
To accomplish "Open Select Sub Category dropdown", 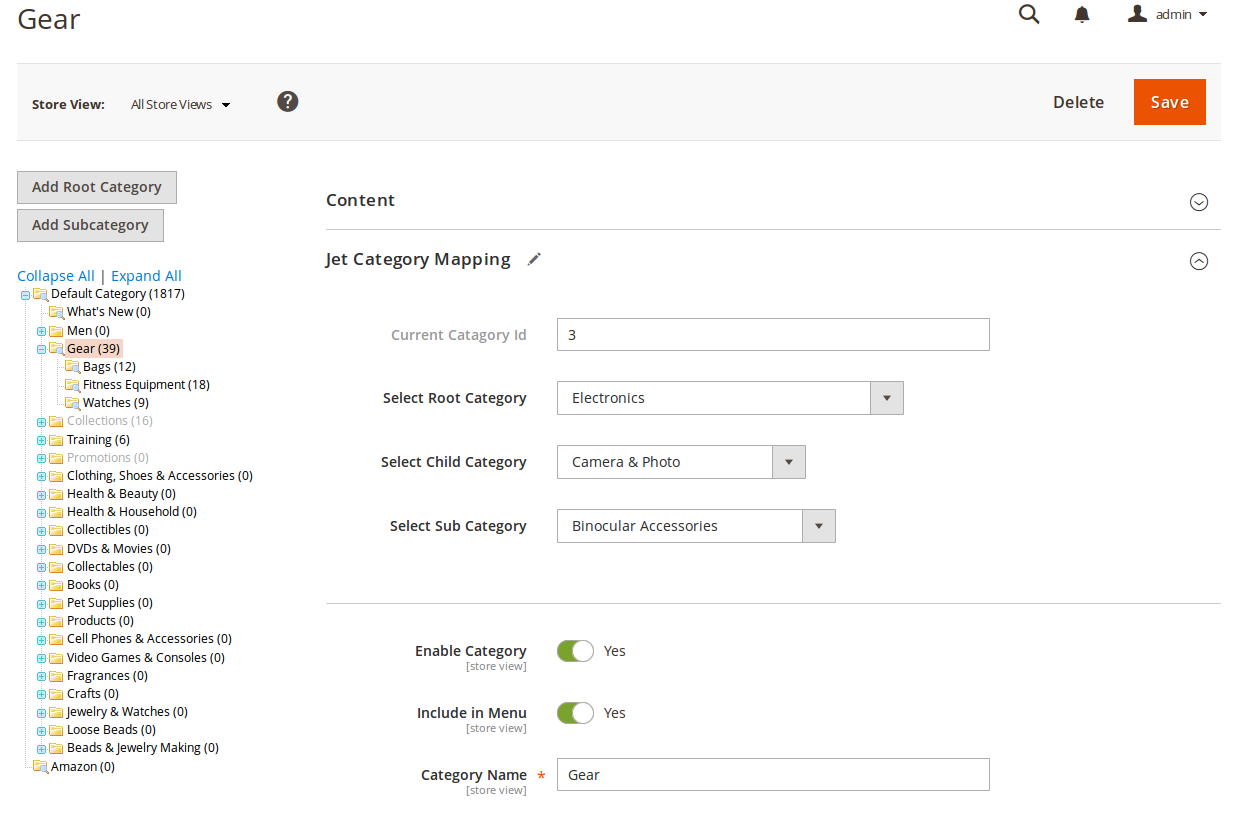I will (696, 526).
